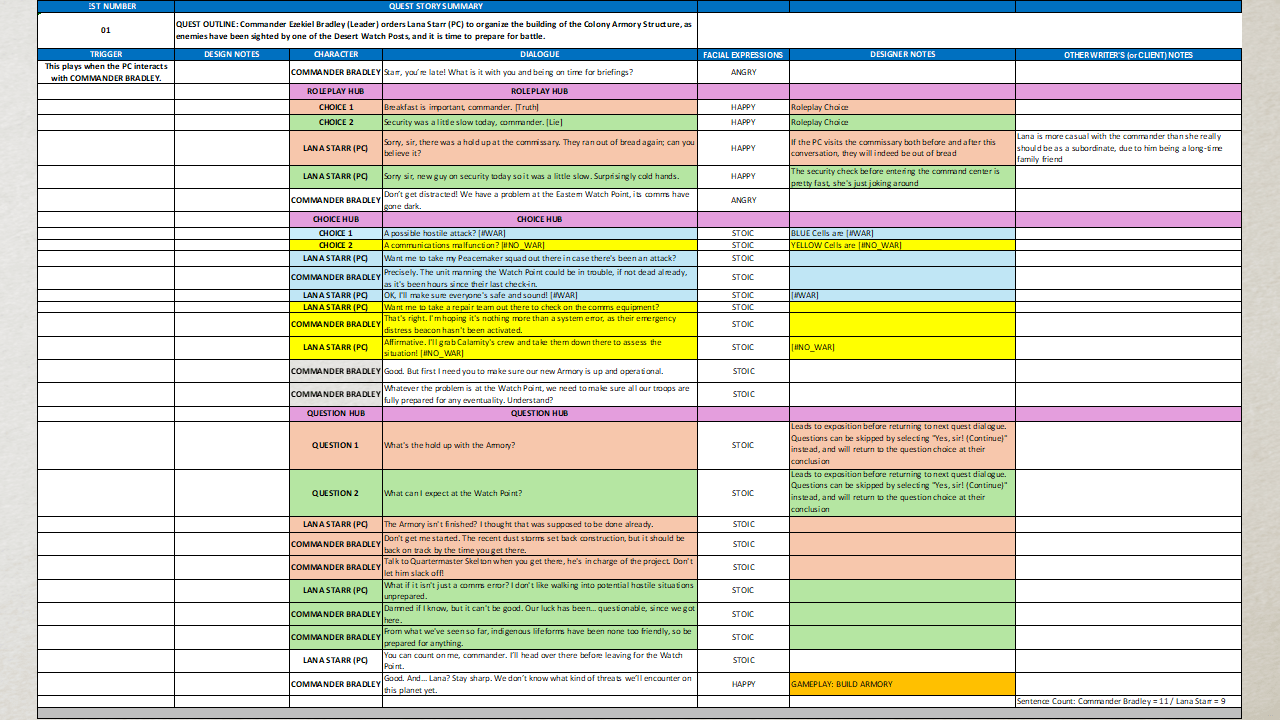Select the CHARACTER column header

click(x=335, y=54)
